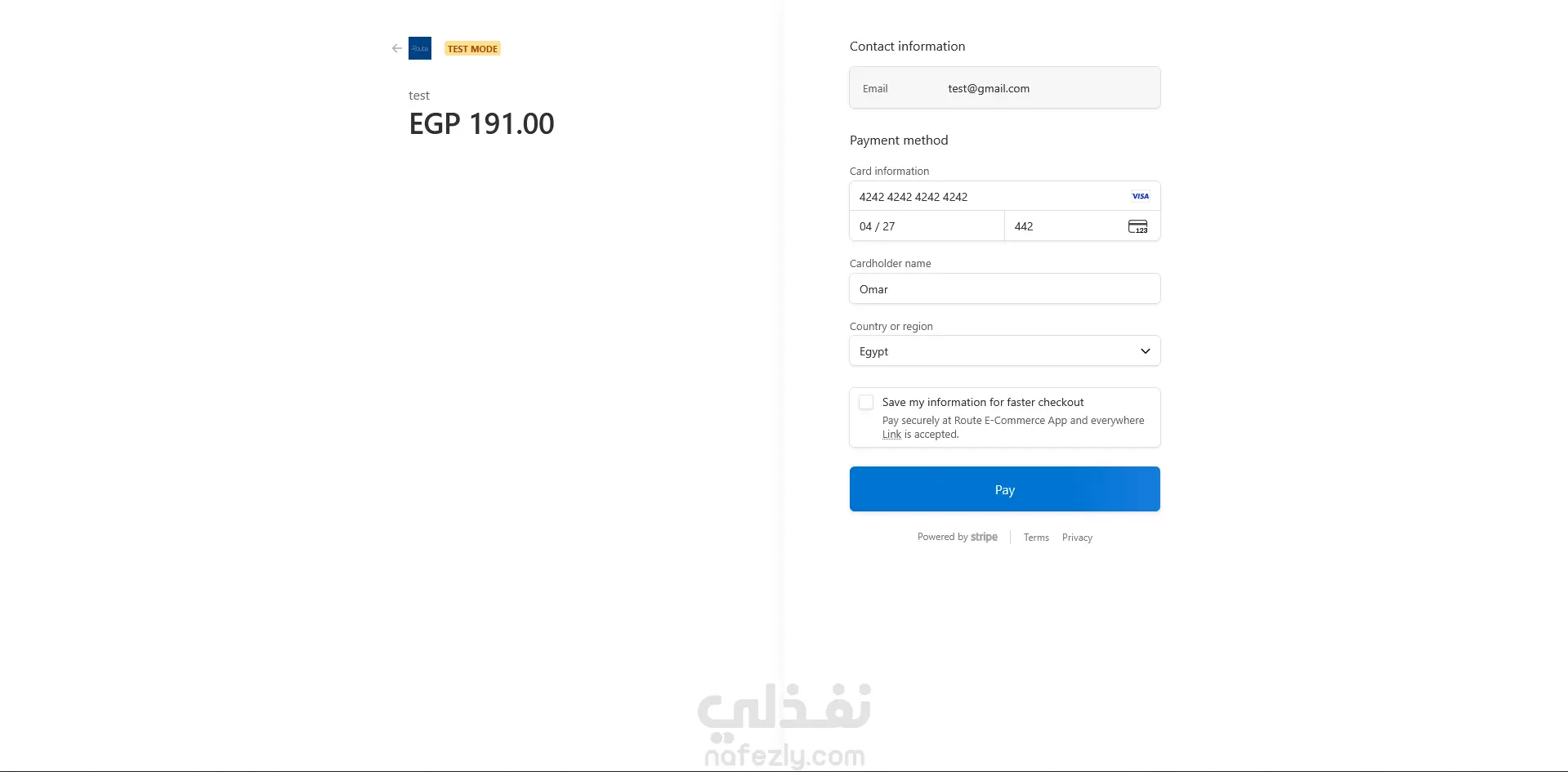Select the Cardholder name input
The height and width of the screenshot is (772, 1568).
pos(1004,289)
